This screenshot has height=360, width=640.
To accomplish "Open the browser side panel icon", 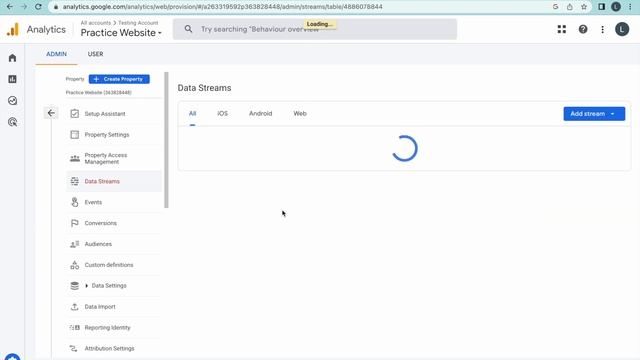I will pos(601,7).
